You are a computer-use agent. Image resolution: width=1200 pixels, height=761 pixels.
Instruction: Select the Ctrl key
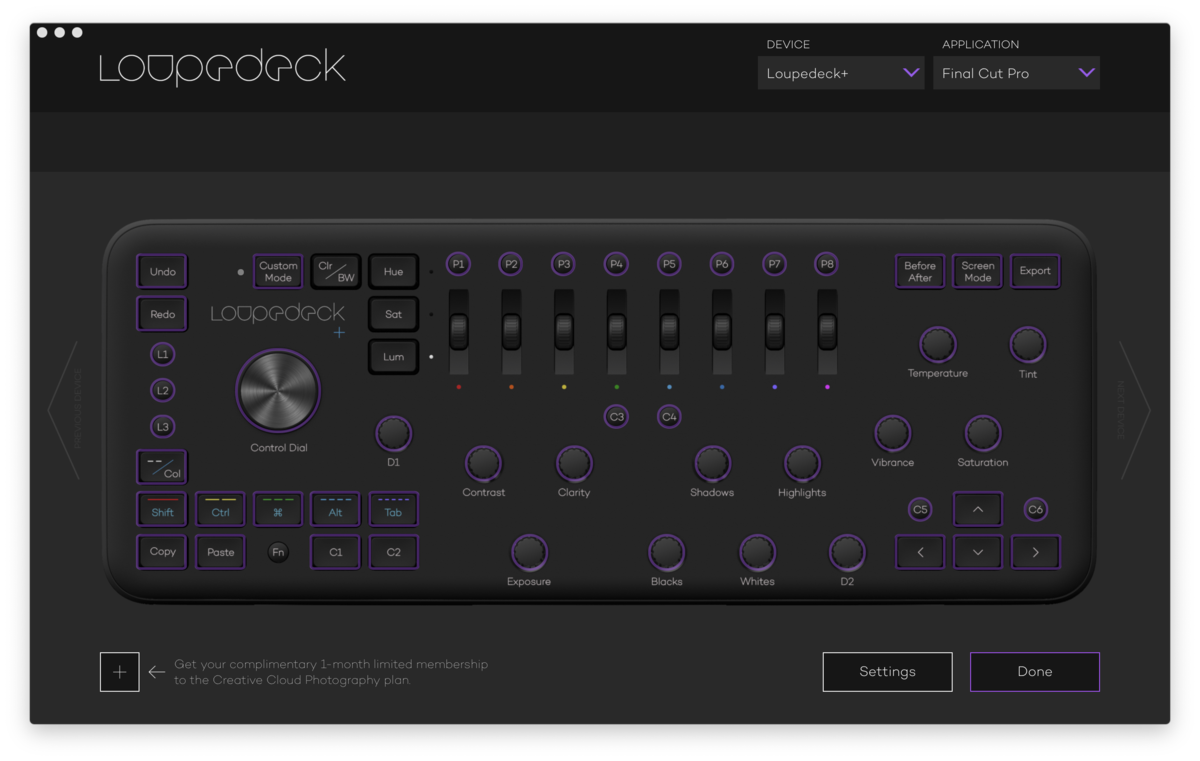(x=220, y=510)
